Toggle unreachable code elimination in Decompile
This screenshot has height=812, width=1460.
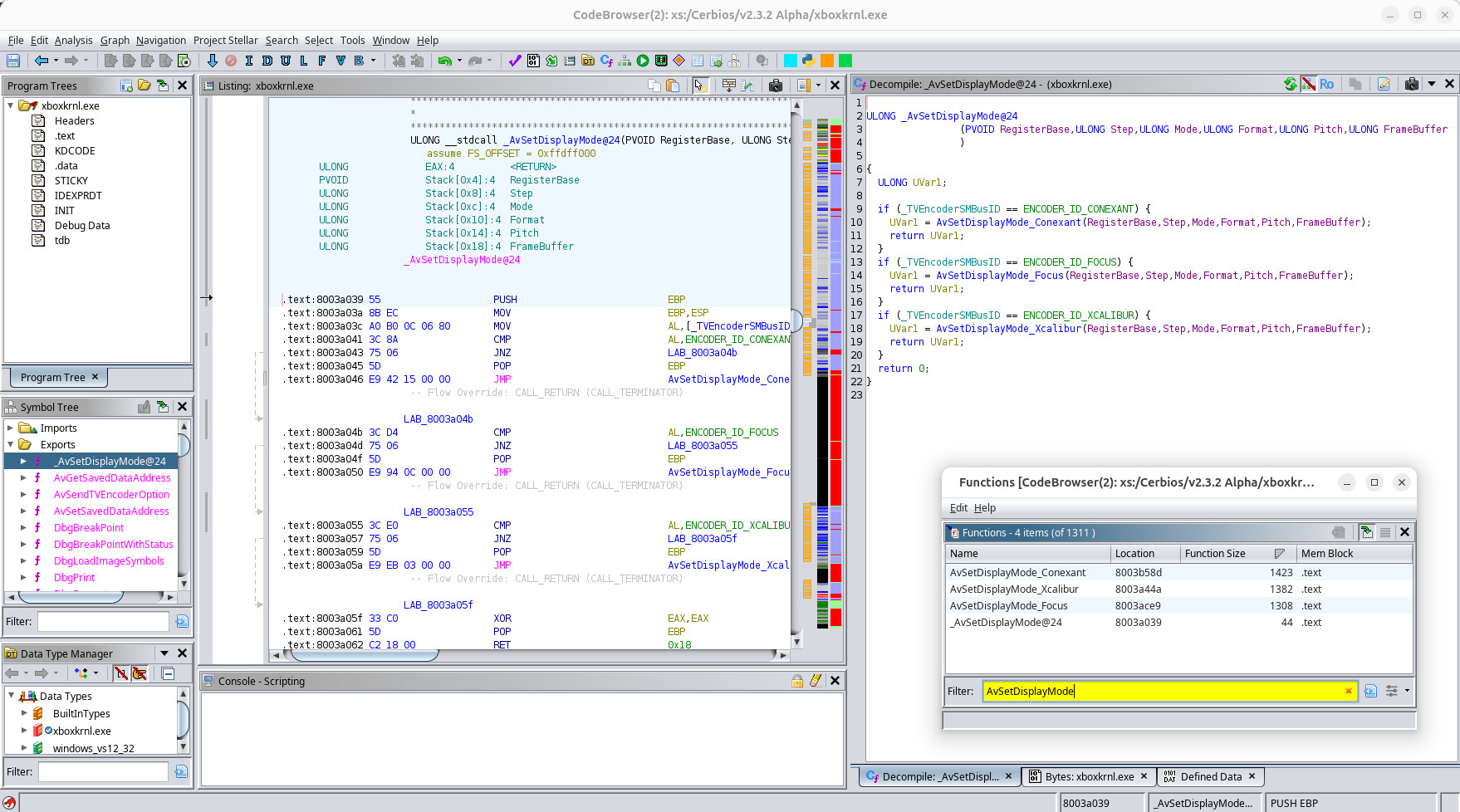(x=1309, y=84)
